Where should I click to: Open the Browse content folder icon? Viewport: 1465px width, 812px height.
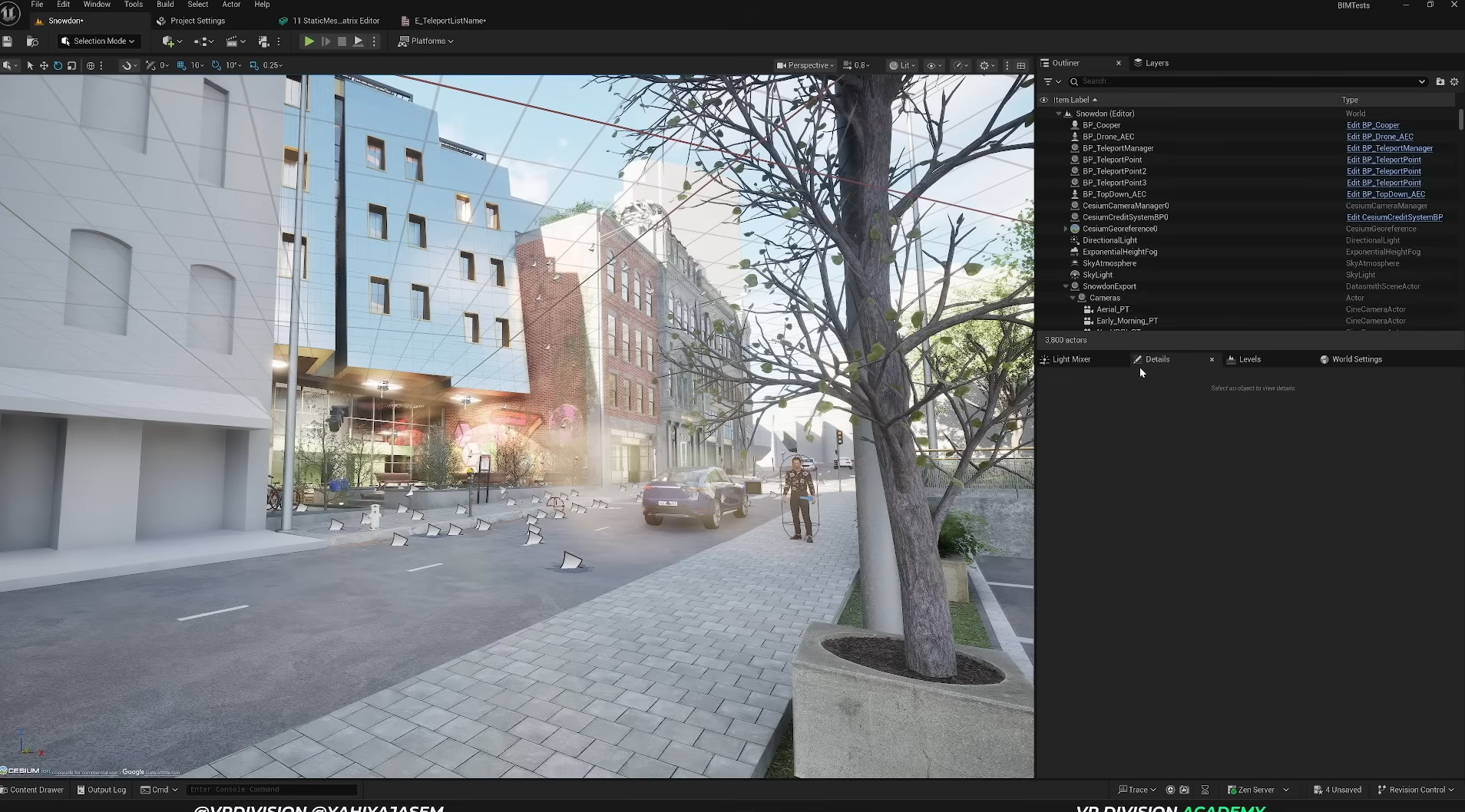[32, 41]
